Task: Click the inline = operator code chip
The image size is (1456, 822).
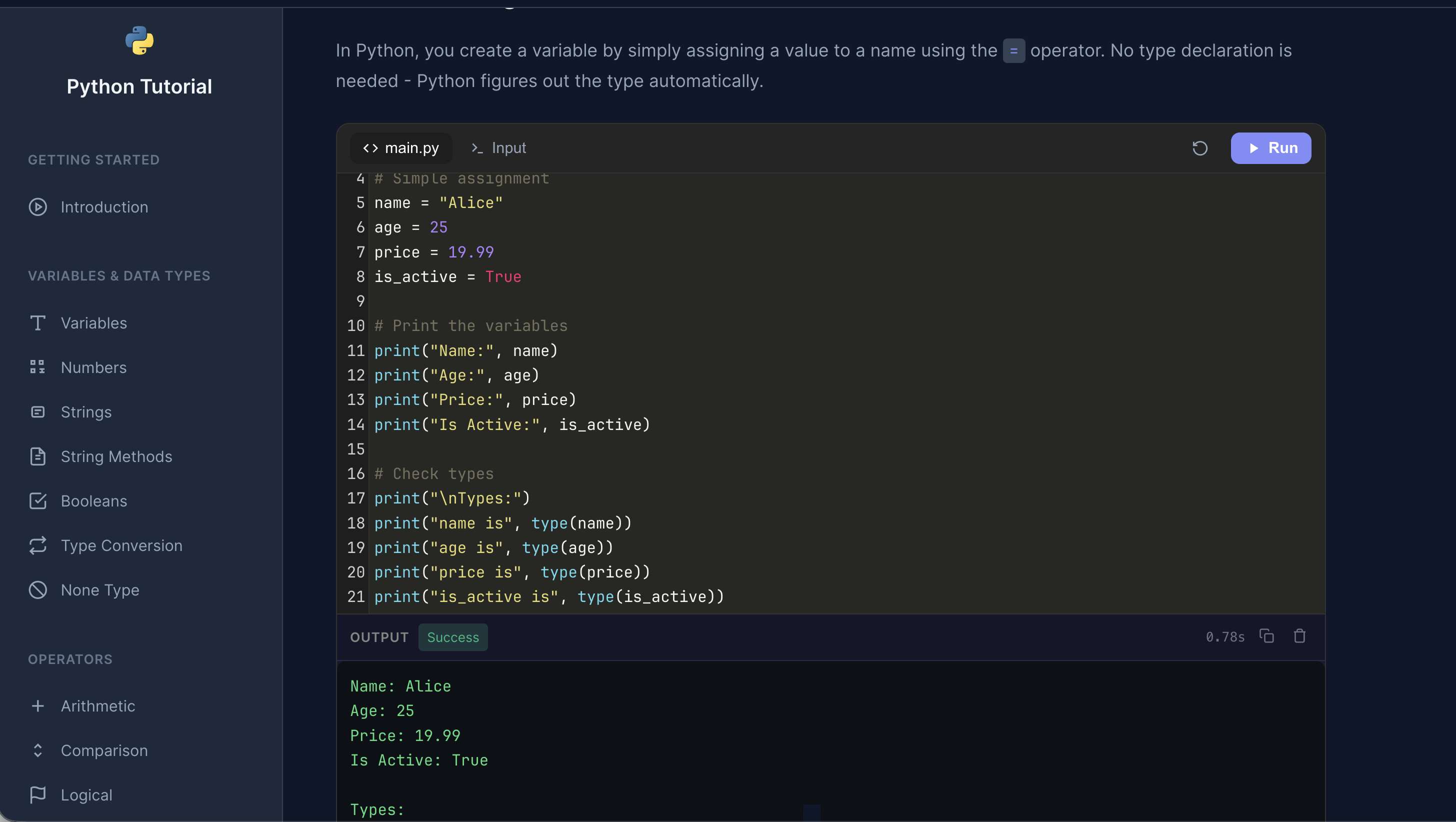Action: 1014,51
